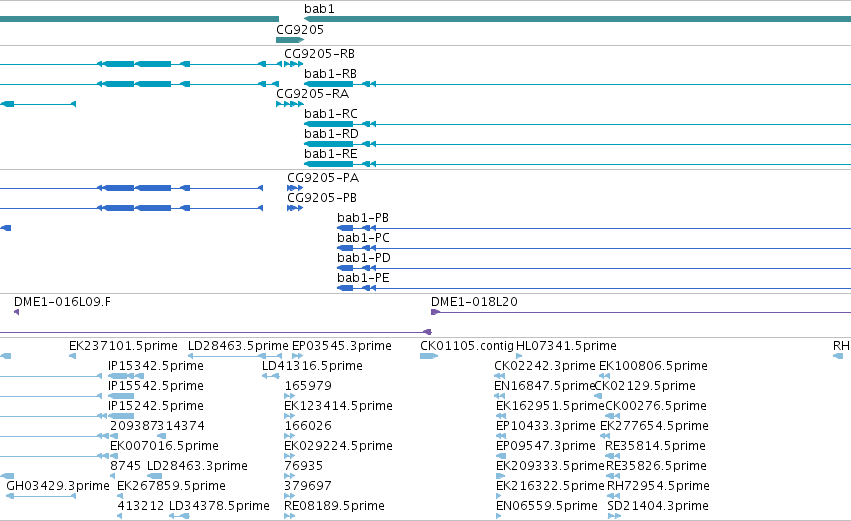Select the DME1-016L09.F clone label
851x521 pixels.
click(62, 302)
